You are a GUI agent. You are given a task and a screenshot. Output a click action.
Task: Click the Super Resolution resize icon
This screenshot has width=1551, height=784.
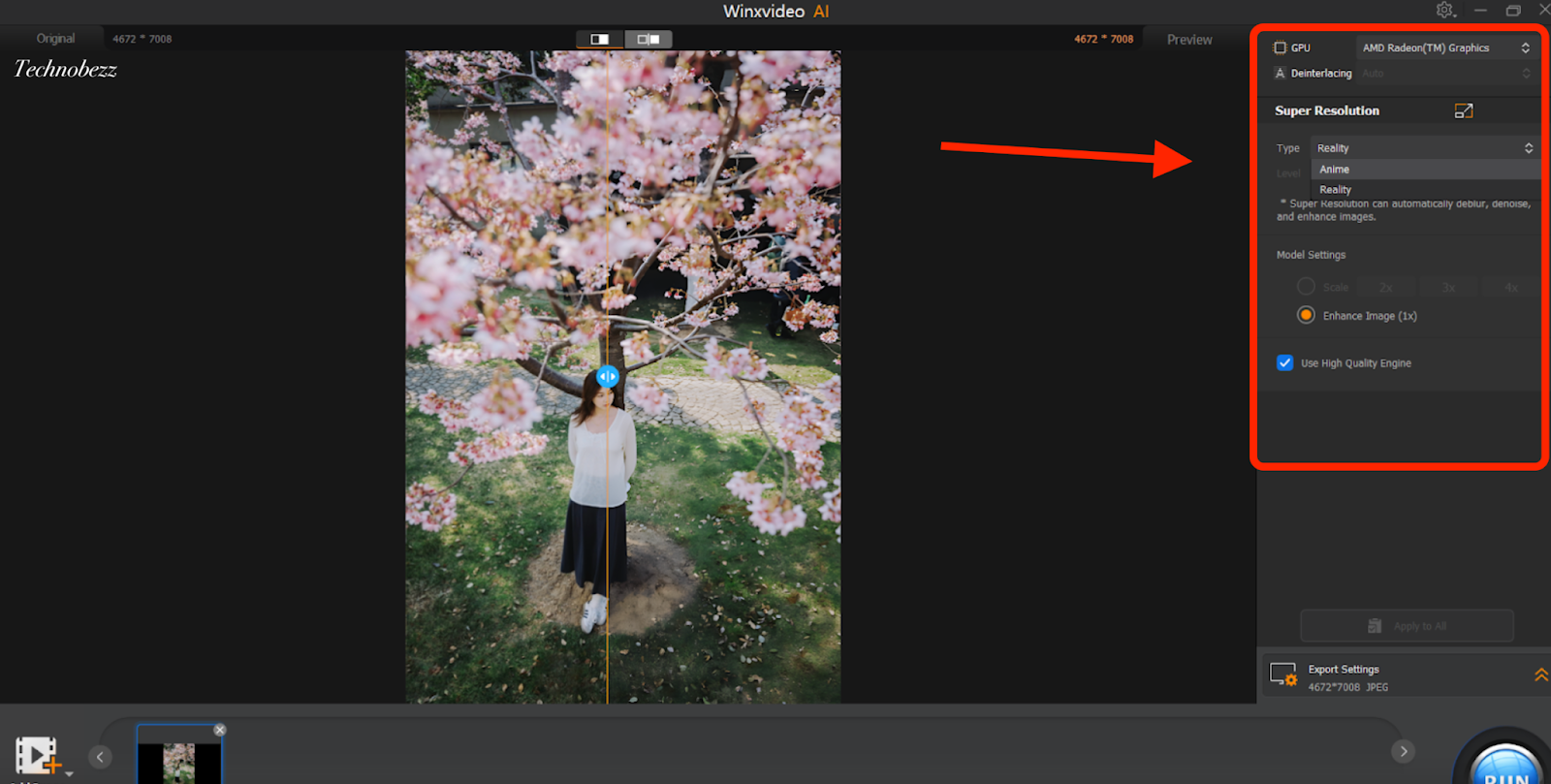(1464, 110)
